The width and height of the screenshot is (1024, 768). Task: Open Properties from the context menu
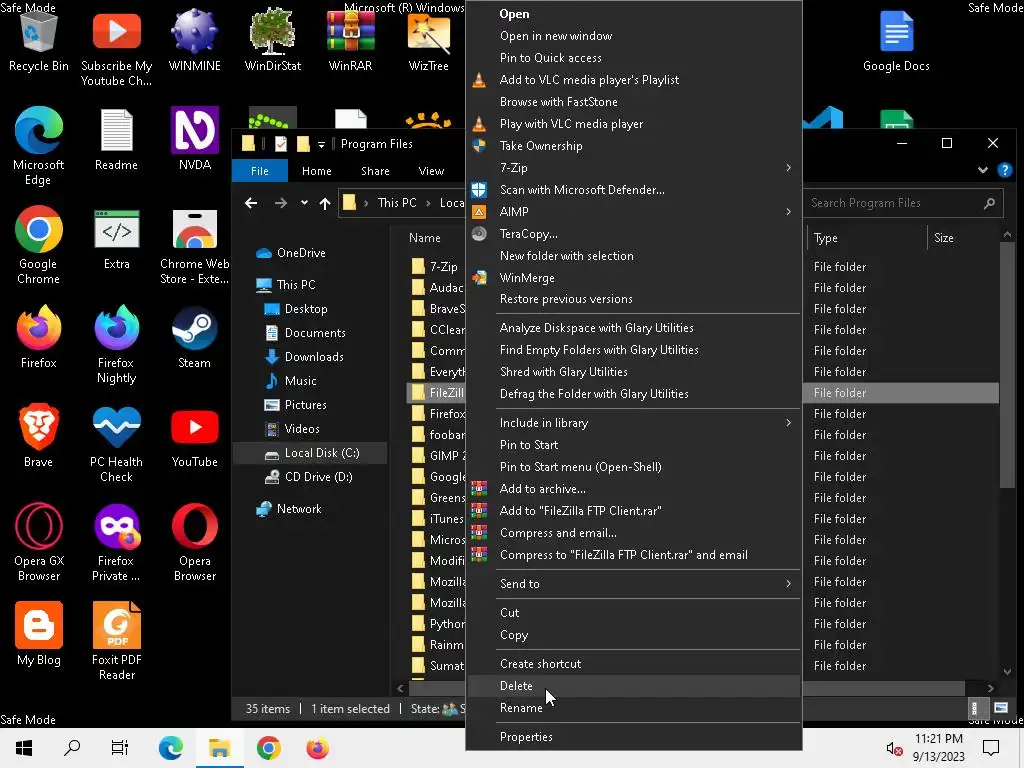633,737
